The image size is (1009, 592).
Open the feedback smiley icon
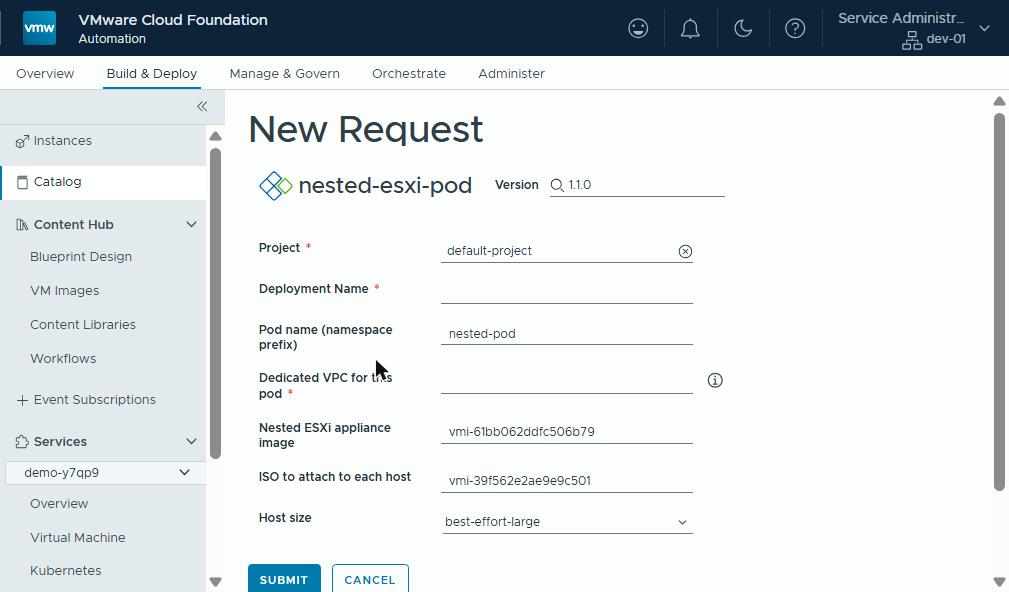(x=638, y=28)
